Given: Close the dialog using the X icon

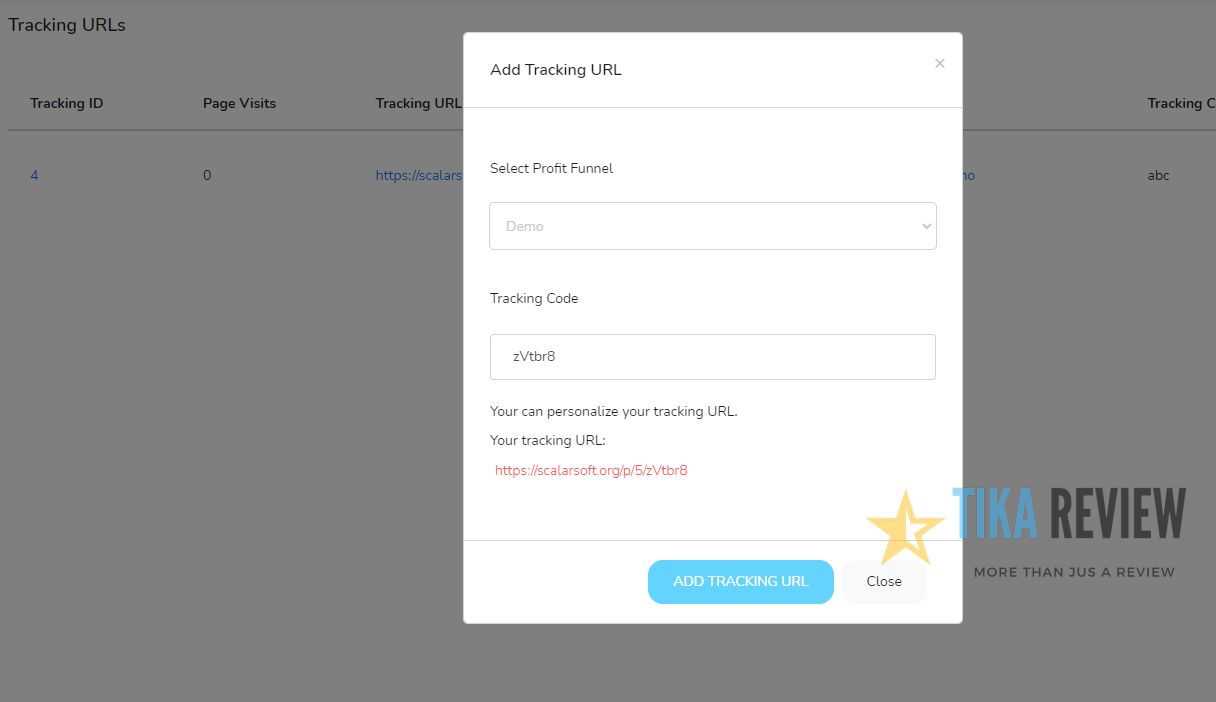Looking at the screenshot, I should coord(939,62).
